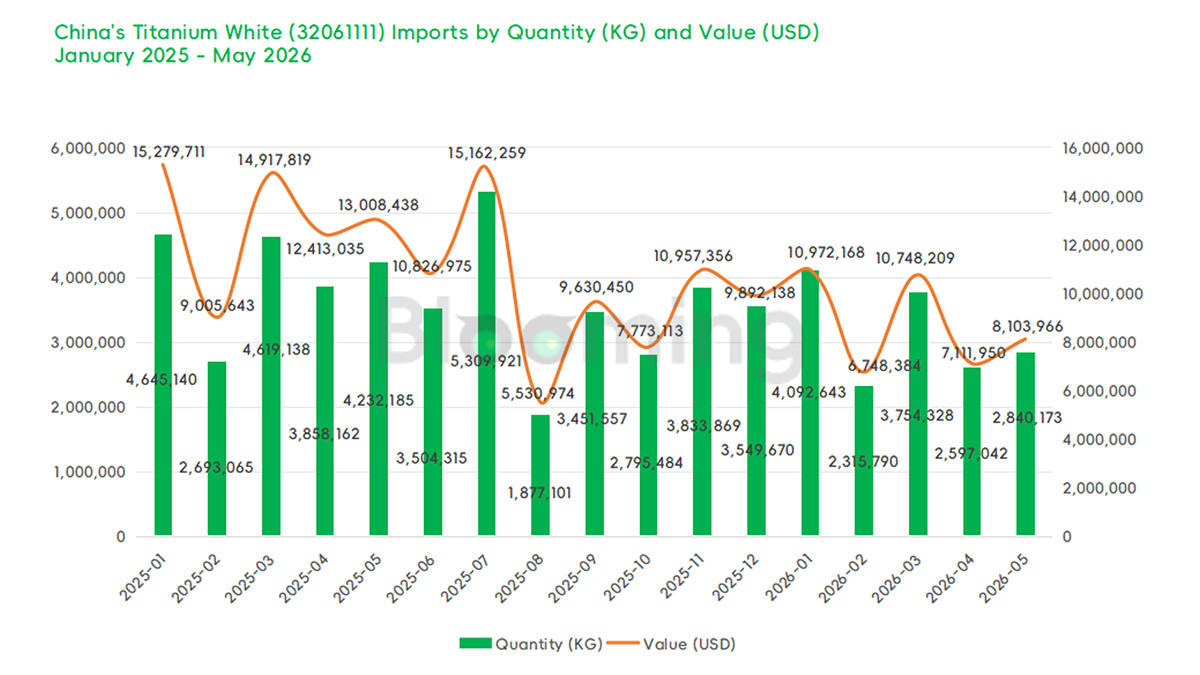1200x675 pixels.
Task: Click the quantity label 2,693,065
Action: [217, 468]
